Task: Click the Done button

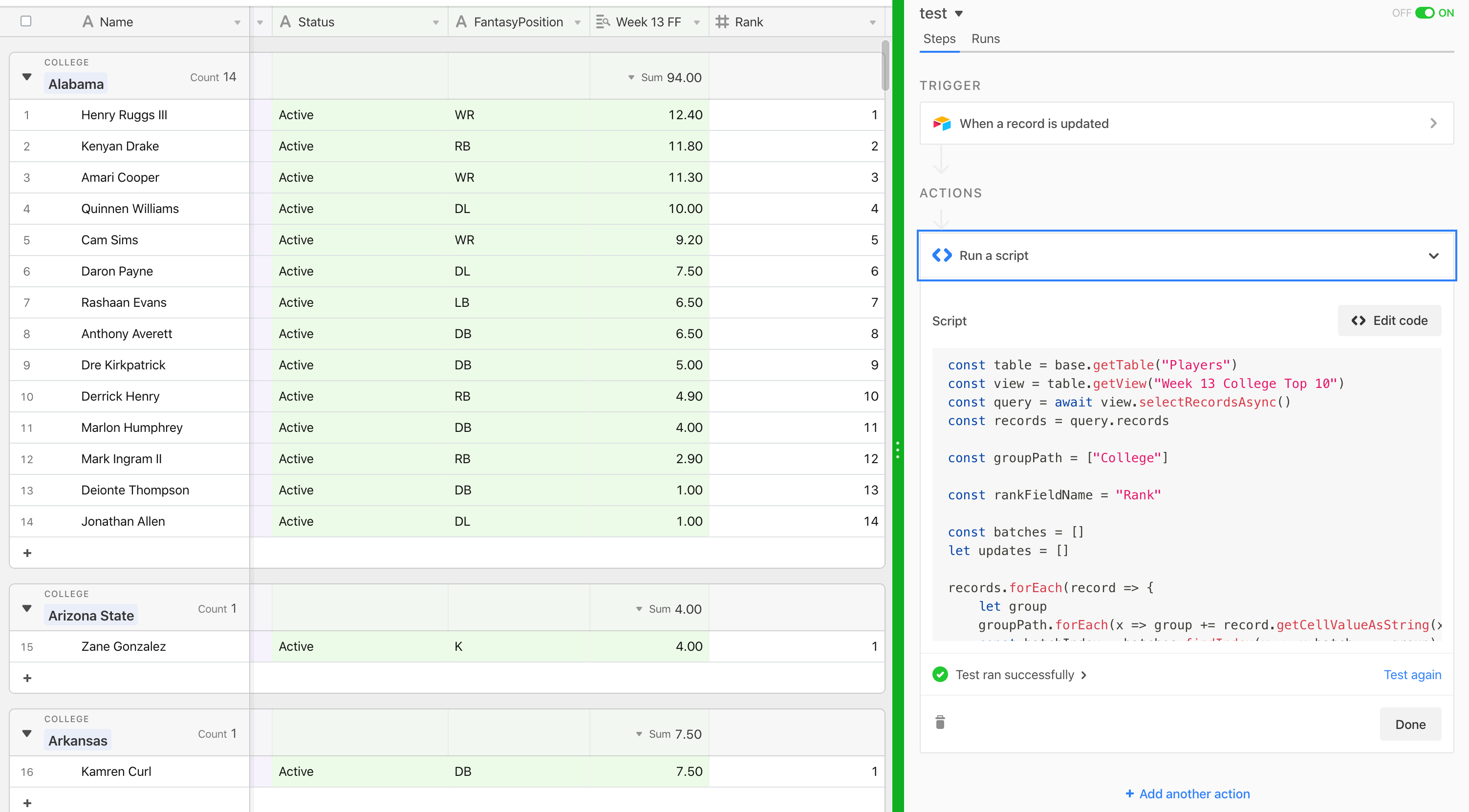Action: pos(1410,724)
